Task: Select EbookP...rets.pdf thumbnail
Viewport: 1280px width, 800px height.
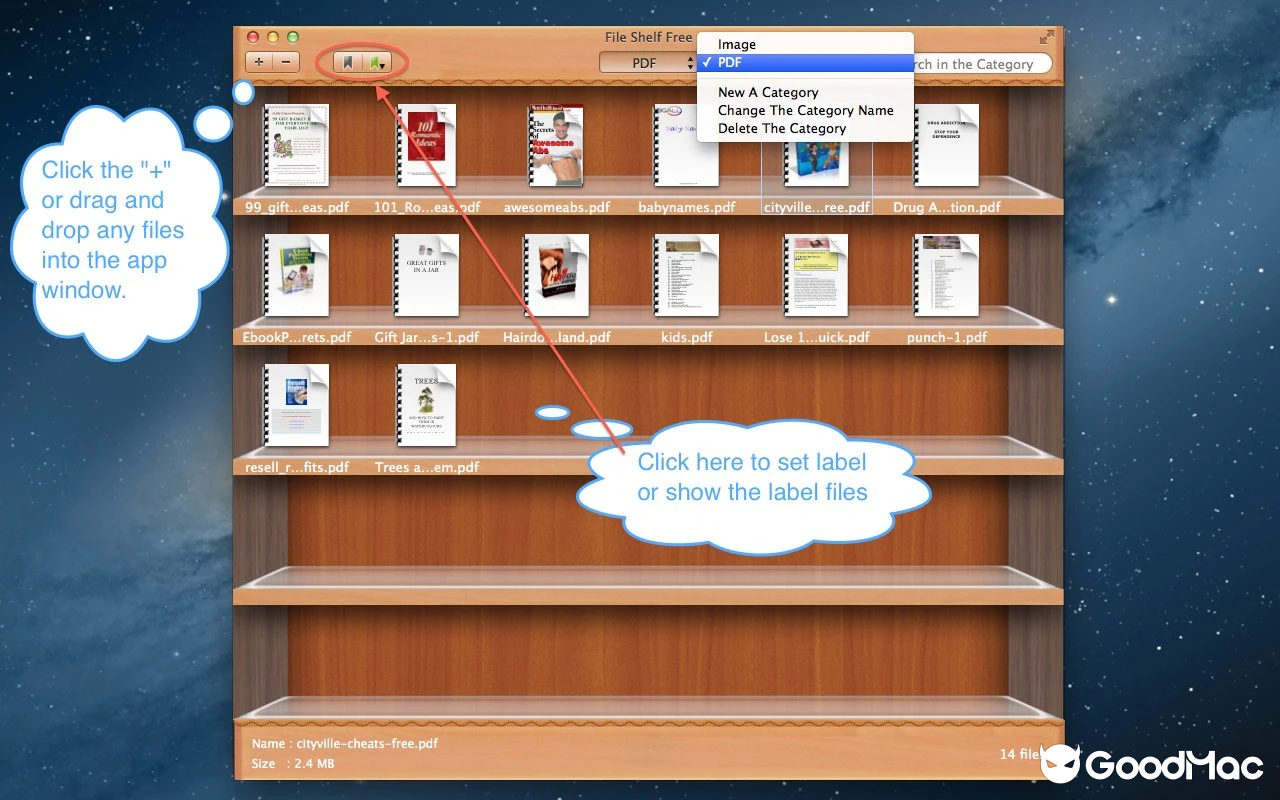Action: [296, 275]
